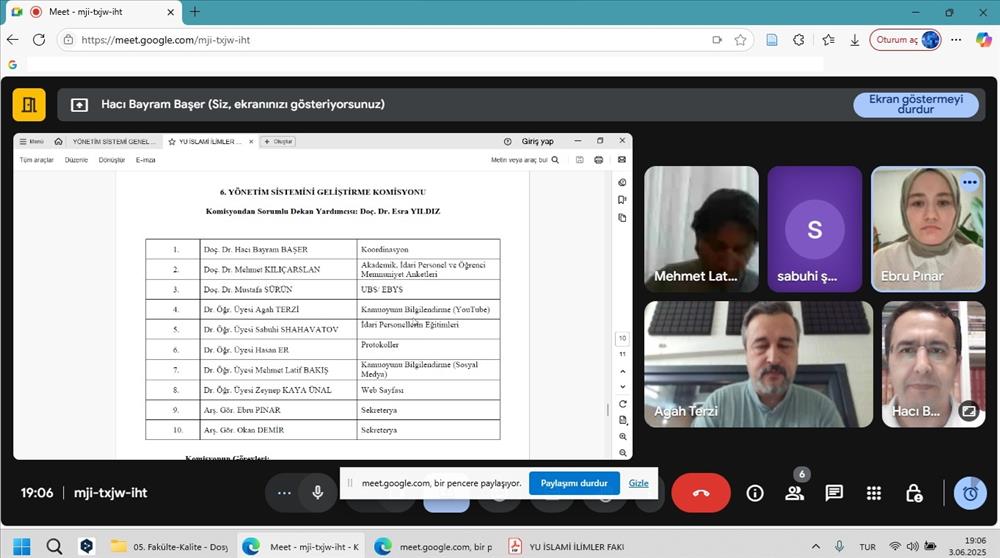1000x558 pixels.
Task: Switch to YÖNETİM SİSTEMİ GENEL tab
Action: click(x=114, y=142)
